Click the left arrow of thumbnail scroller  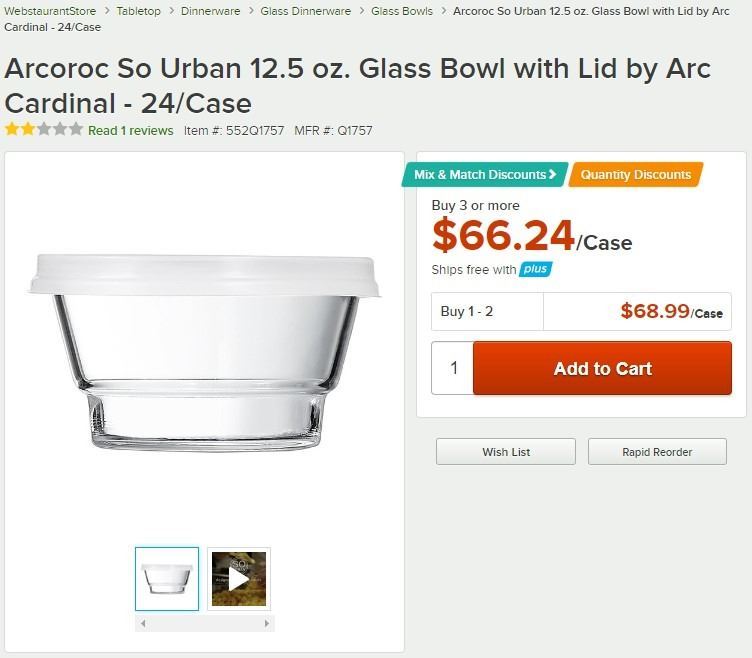click(143, 623)
